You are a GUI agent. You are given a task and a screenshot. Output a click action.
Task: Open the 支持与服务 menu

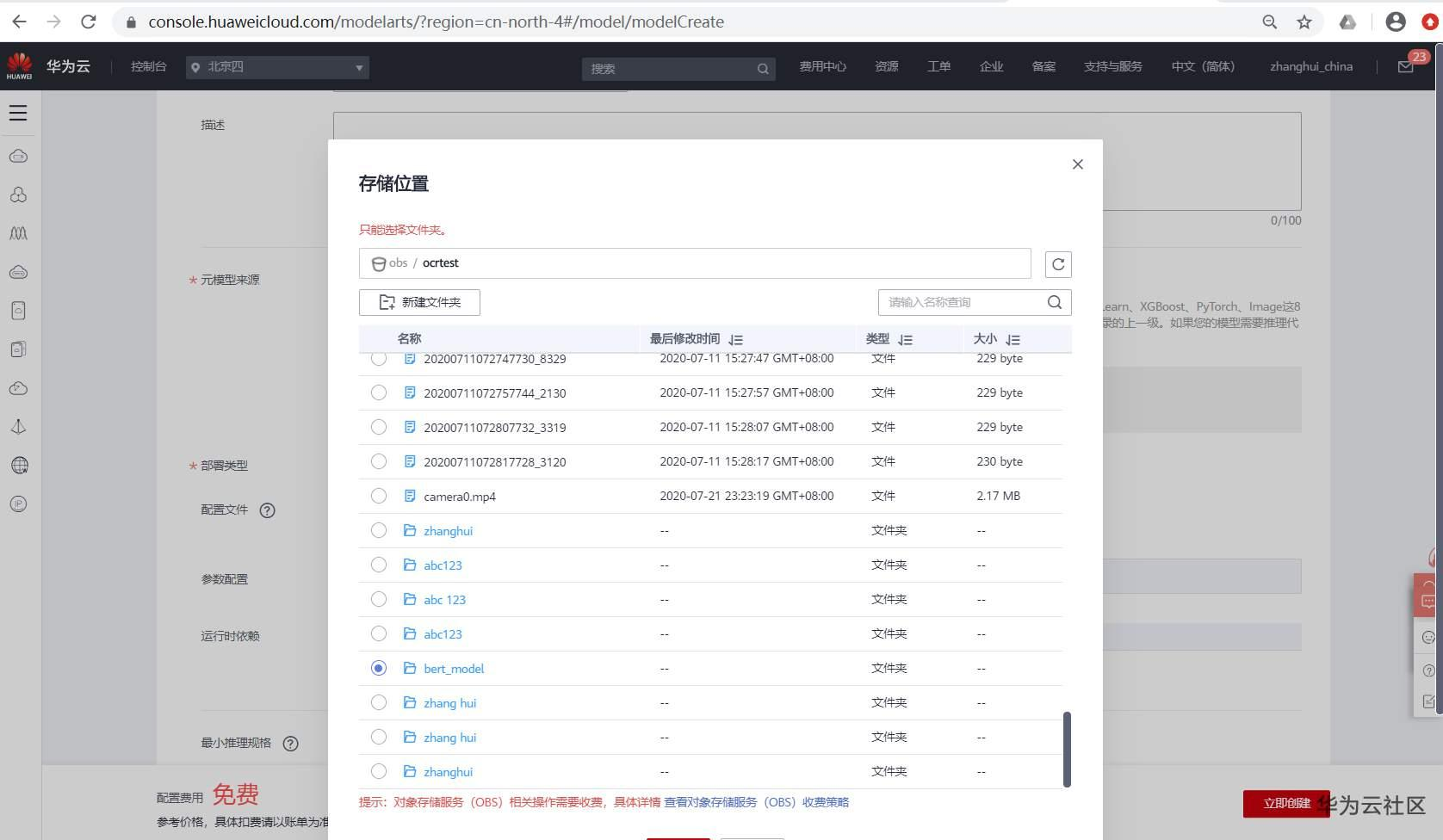(1112, 66)
